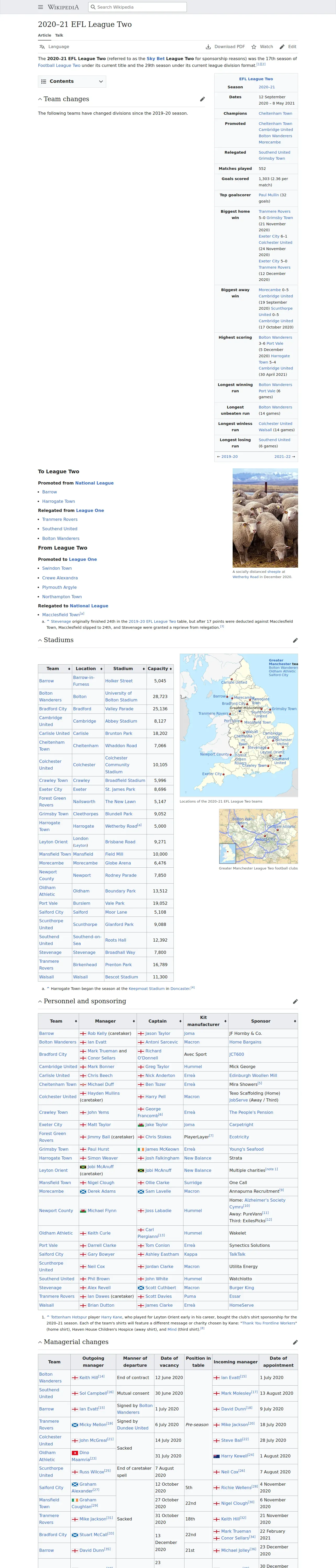The width and height of the screenshot is (336, 1568).
Task: Open the Keepmoat Stadium link
Action: point(146,989)
